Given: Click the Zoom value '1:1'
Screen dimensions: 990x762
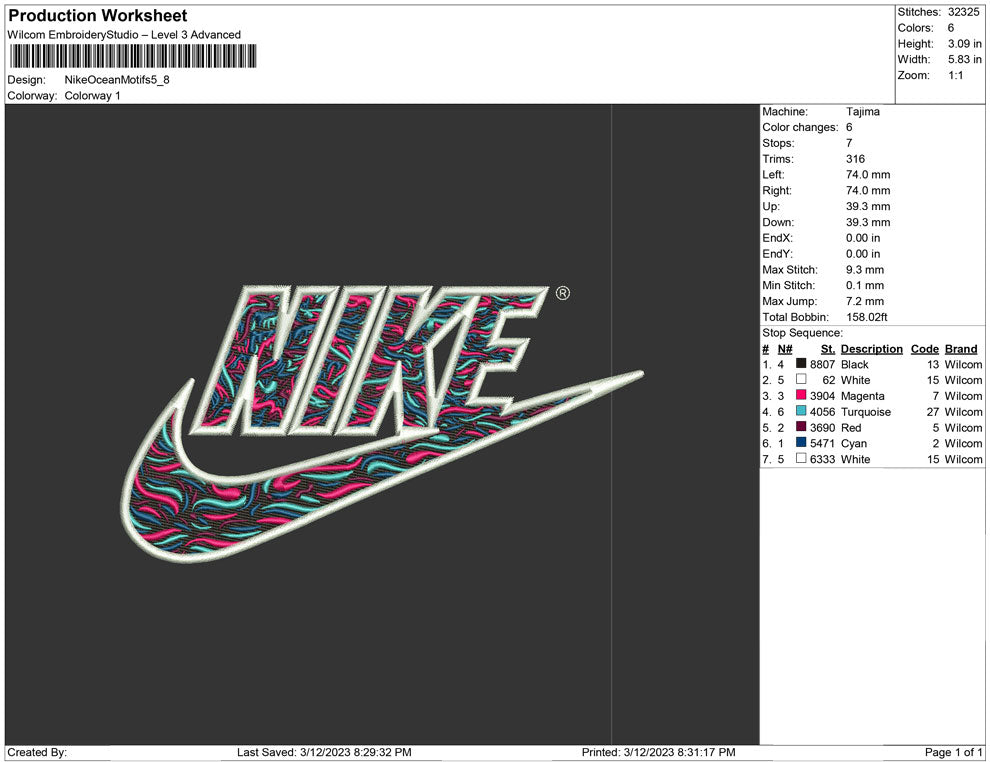Looking at the screenshot, I should click(955, 75).
